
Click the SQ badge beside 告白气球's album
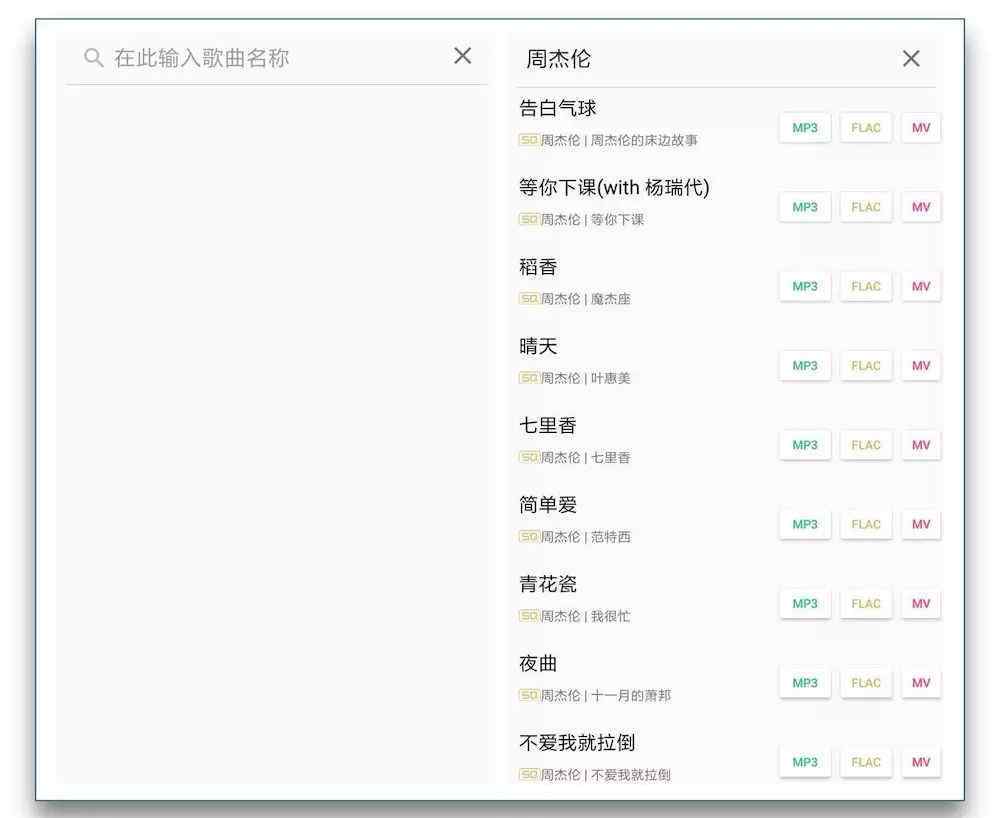pos(529,140)
